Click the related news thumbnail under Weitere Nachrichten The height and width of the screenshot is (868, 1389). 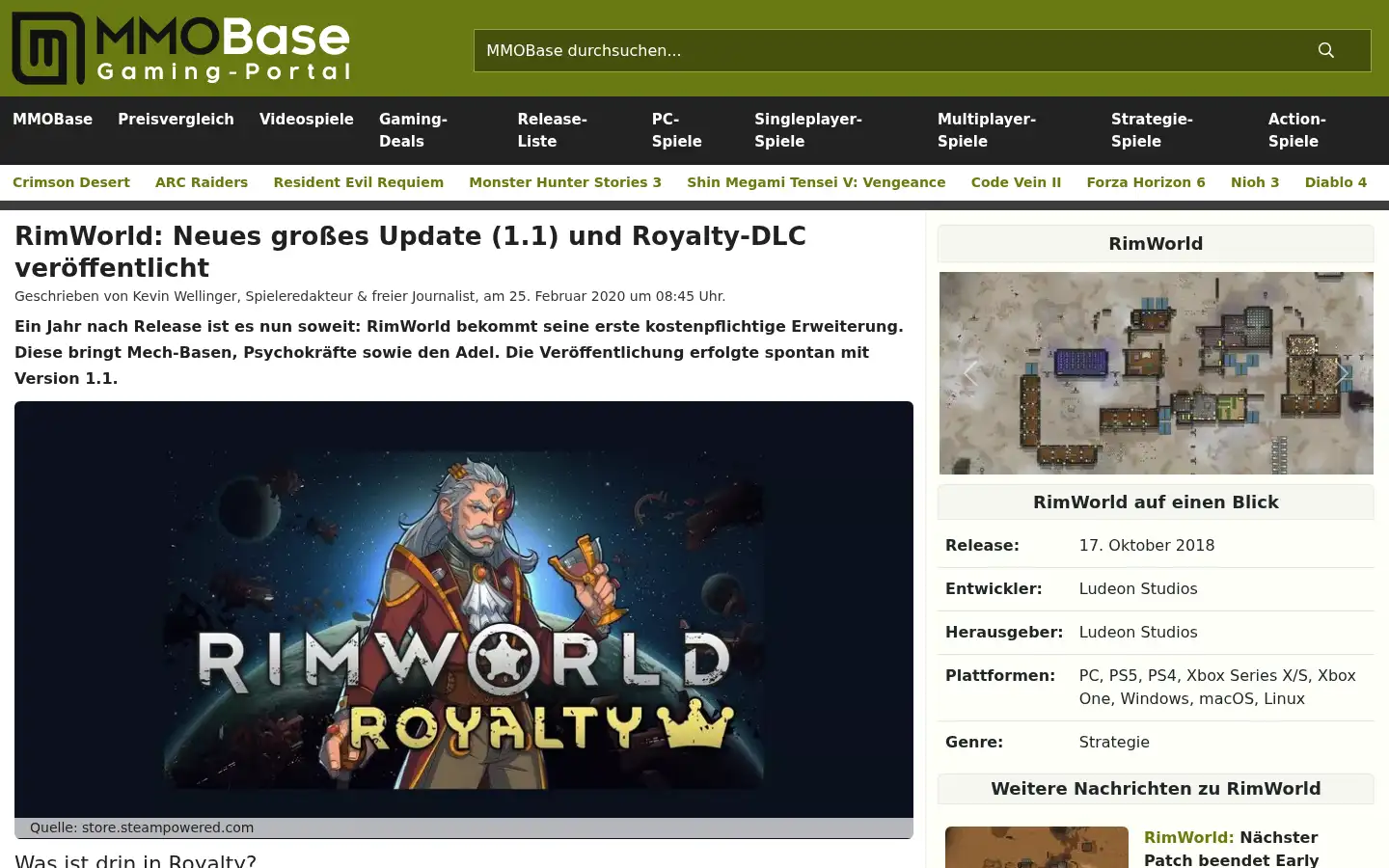1037,847
